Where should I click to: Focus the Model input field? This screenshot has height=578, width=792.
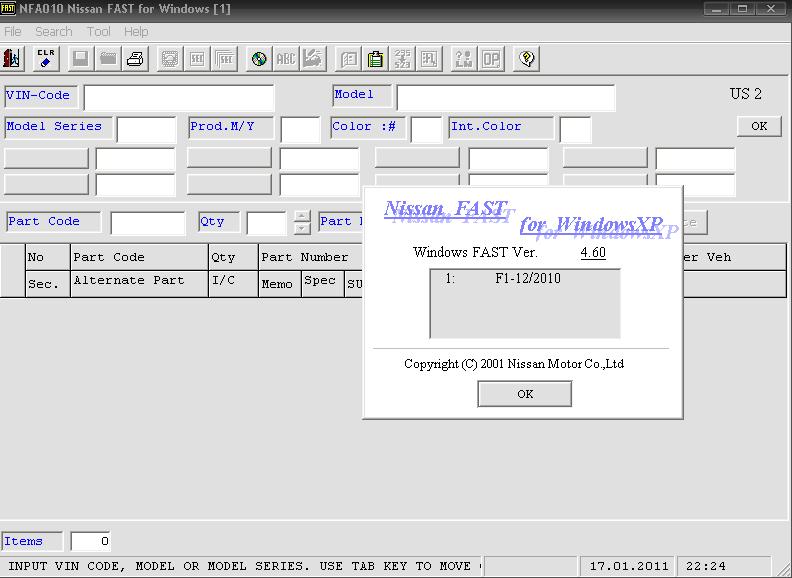pos(506,98)
